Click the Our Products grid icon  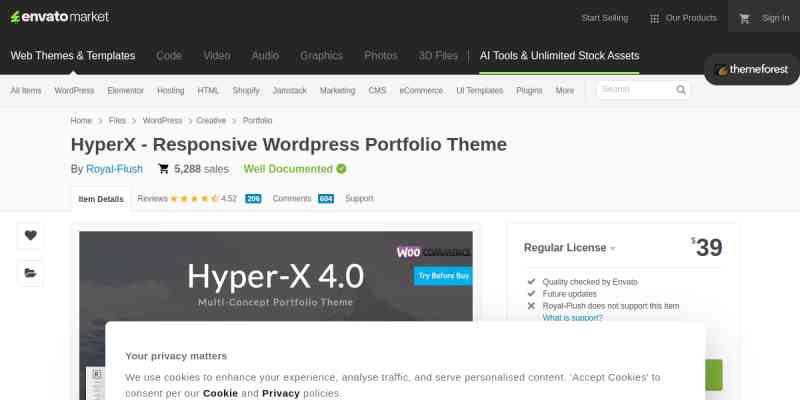coord(654,18)
